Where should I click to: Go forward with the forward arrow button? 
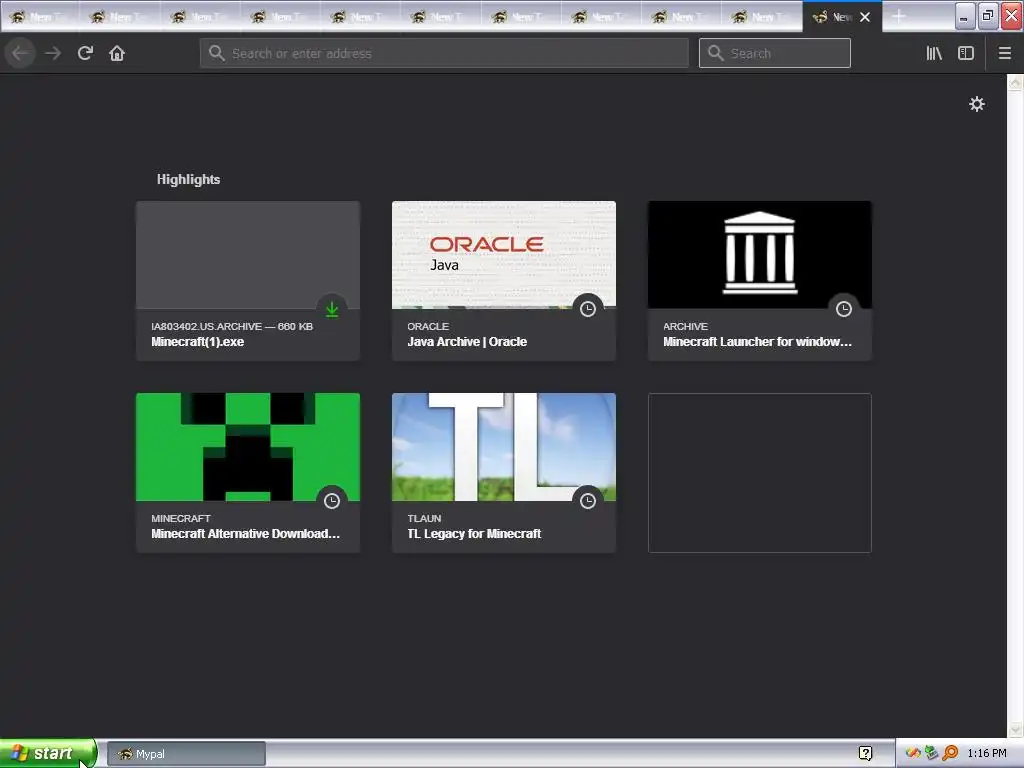[x=53, y=53]
